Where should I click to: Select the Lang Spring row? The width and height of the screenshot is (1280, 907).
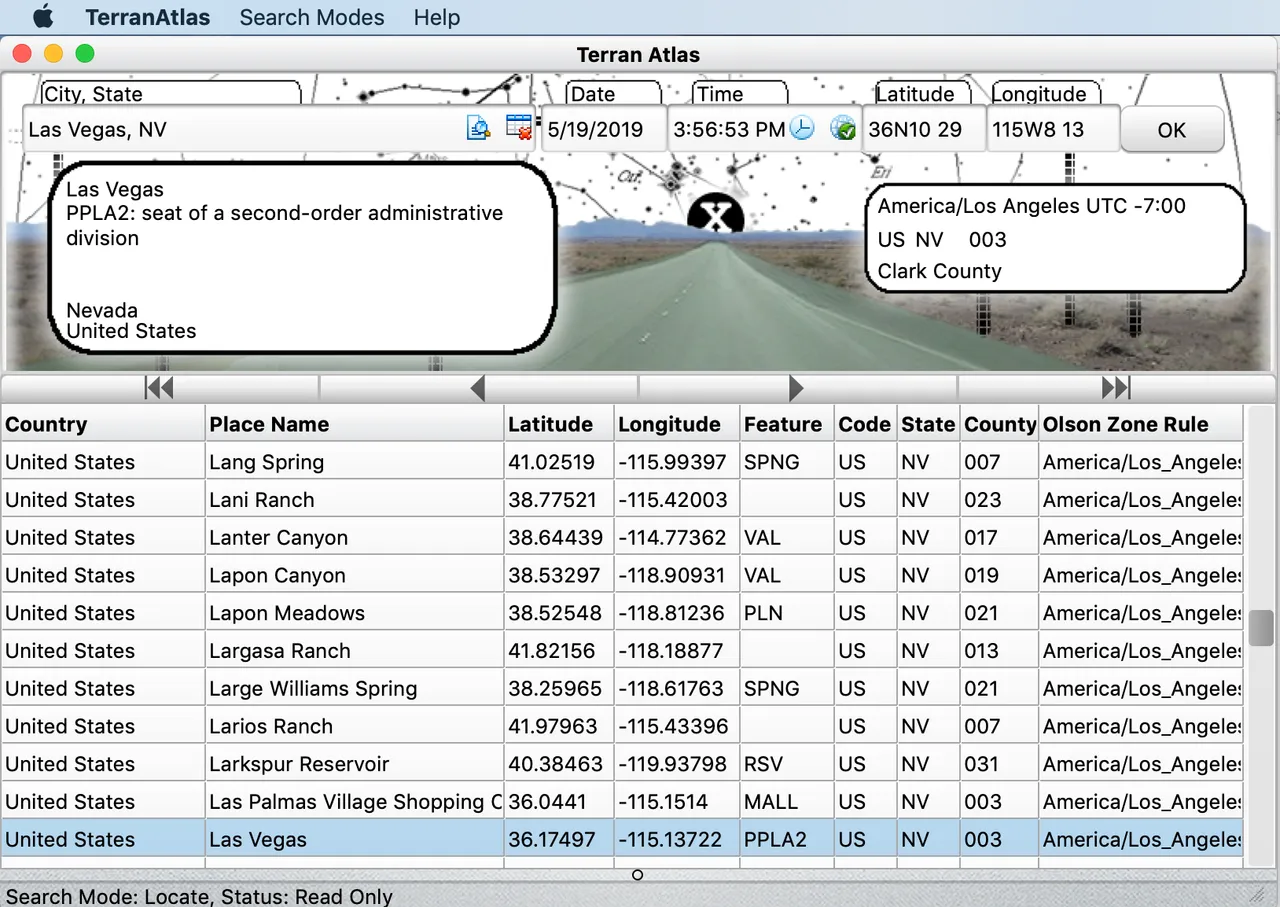[x=622, y=462]
